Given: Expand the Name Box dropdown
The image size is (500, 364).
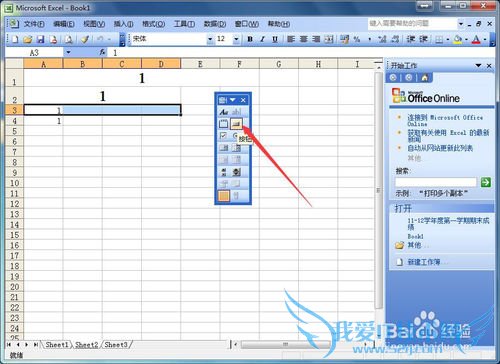Looking at the screenshot, I should (68, 52).
